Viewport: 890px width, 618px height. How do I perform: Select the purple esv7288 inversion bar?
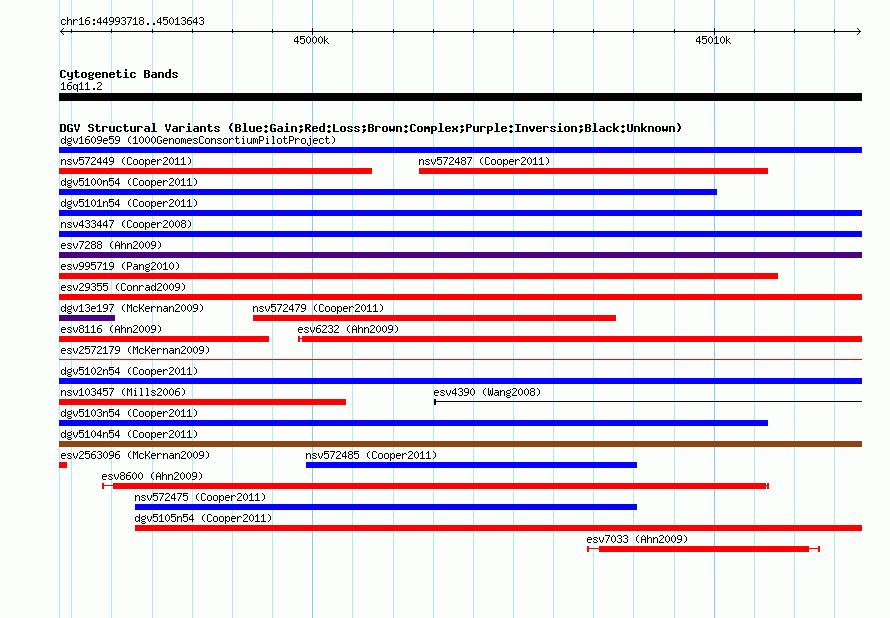[460, 255]
